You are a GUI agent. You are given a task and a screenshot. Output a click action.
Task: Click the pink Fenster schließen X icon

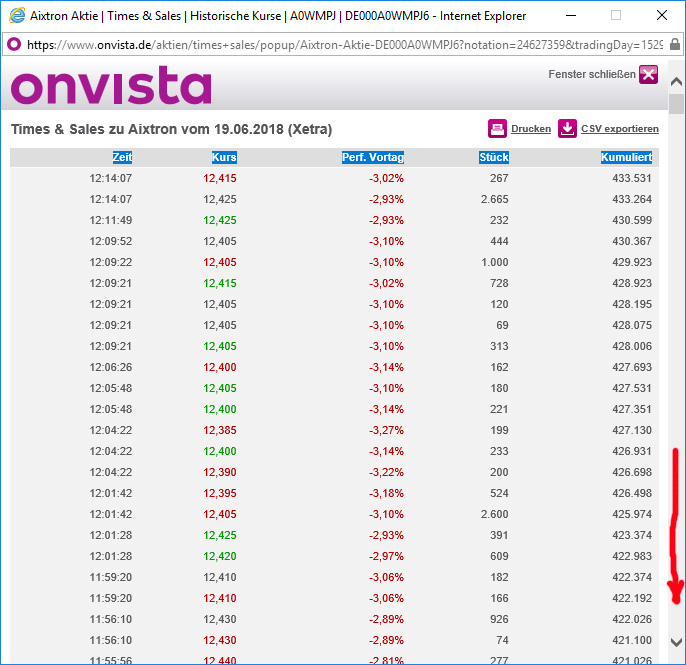[x=648, y=74]
